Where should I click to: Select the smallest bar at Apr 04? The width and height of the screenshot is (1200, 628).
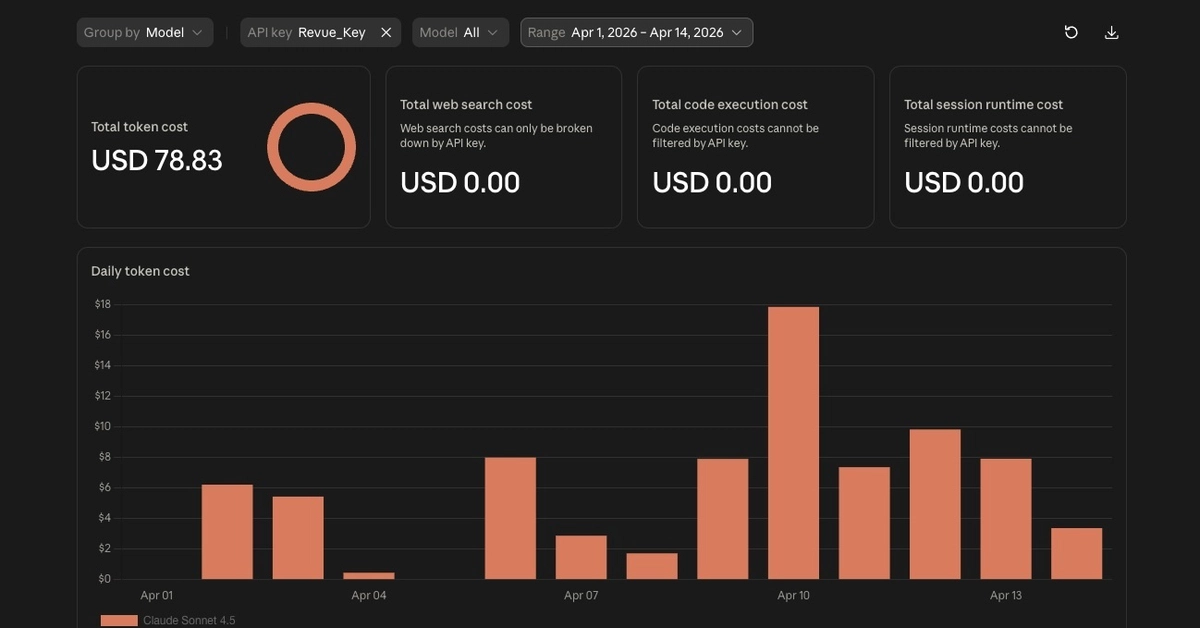(x=369, y=576)
